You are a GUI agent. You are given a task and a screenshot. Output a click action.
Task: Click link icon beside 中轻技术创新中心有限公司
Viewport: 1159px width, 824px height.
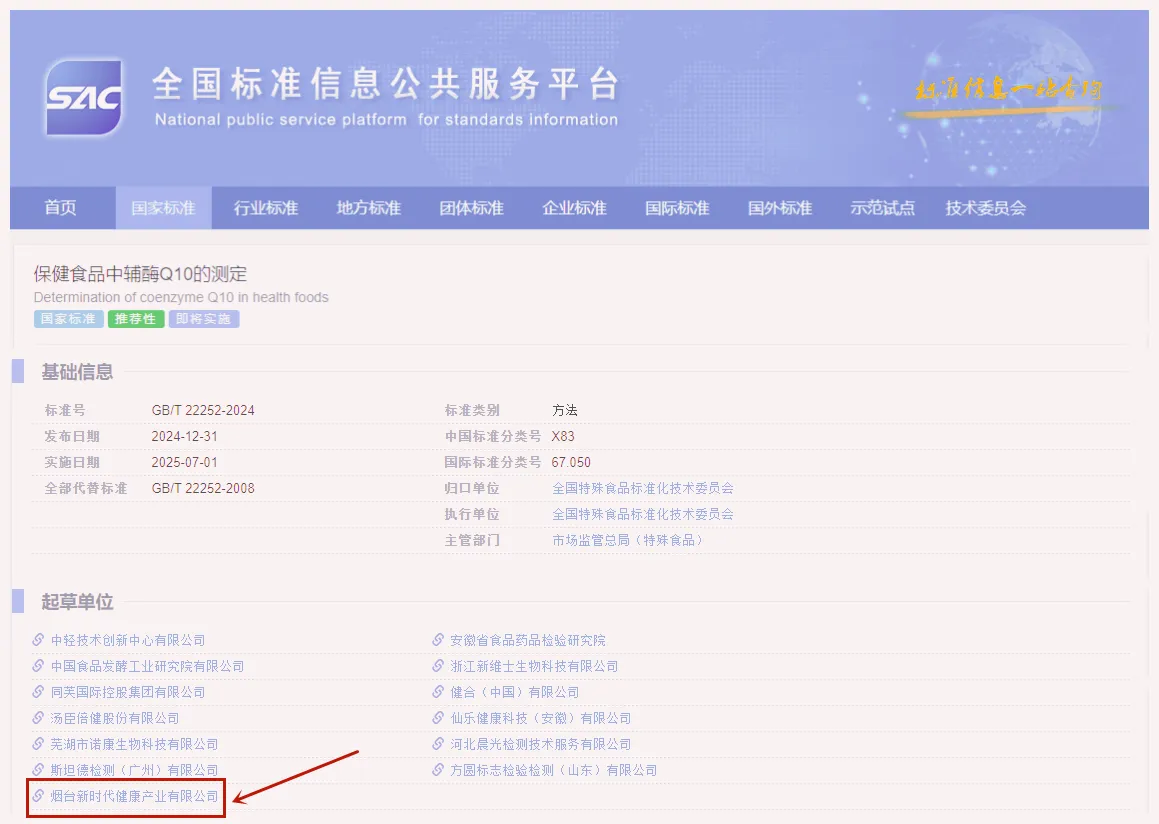[38, 640]
